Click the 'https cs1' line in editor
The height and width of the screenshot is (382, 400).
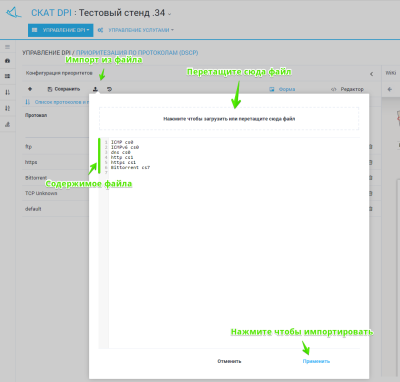pos(123,162)
